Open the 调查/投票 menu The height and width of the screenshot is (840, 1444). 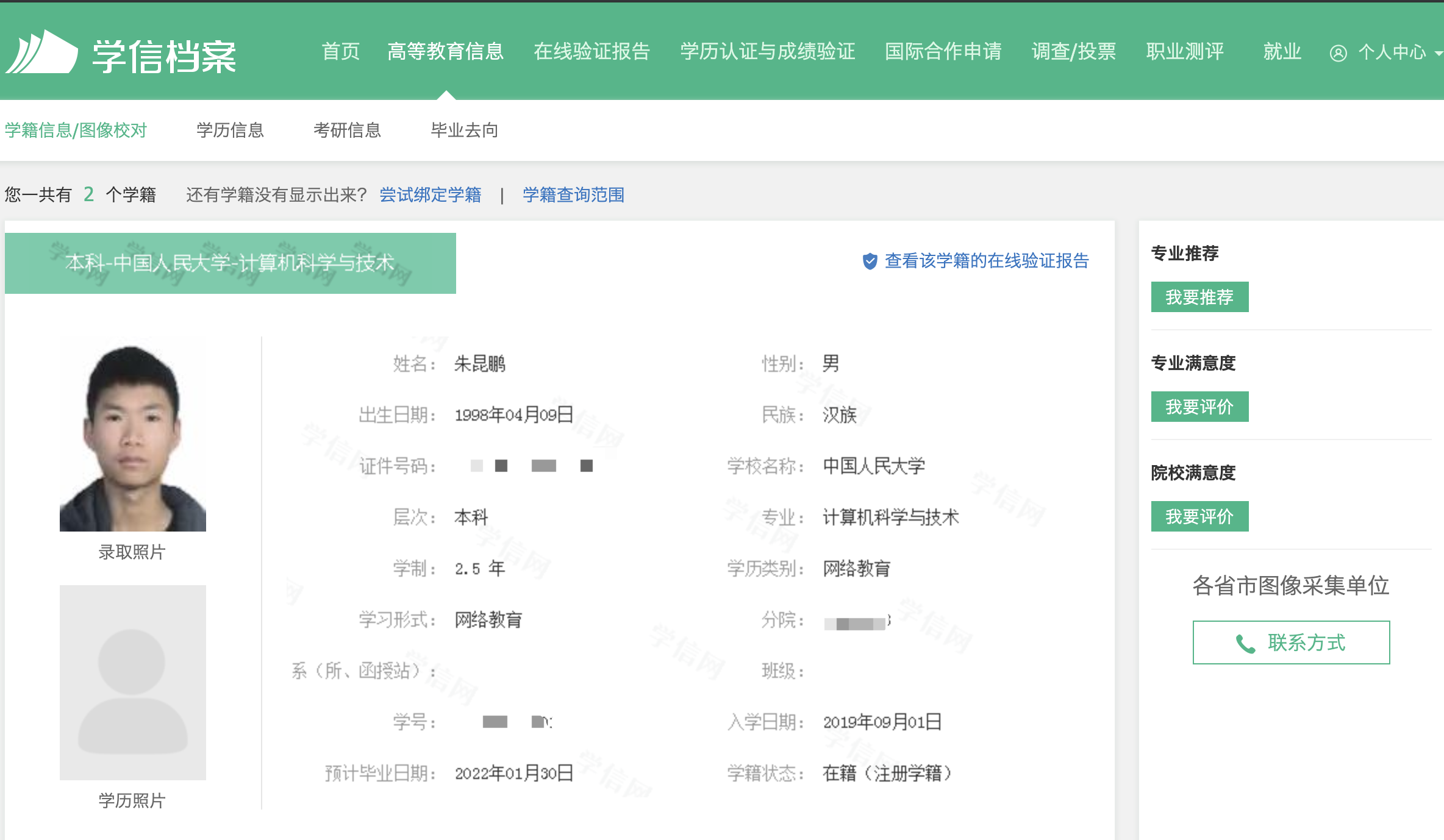click(1074, 52)
